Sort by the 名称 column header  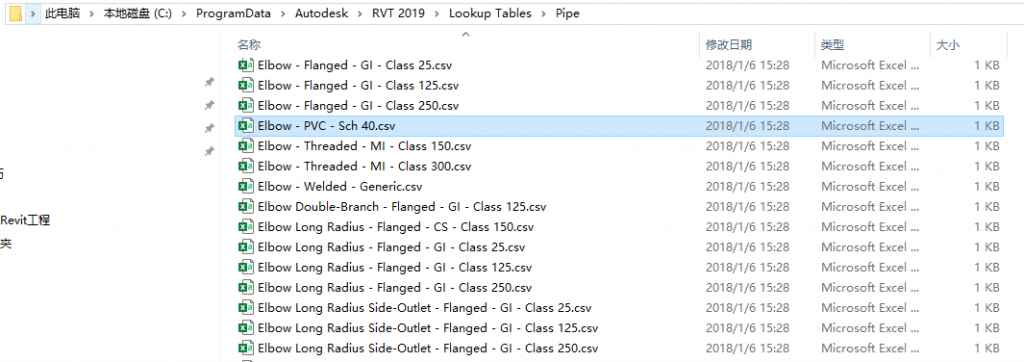click(249, 44)
